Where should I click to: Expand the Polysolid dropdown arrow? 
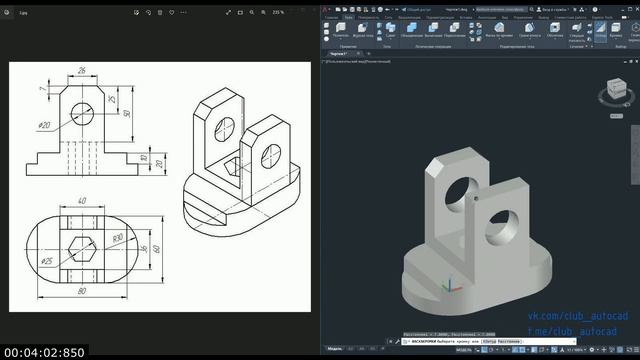pyautogui.click(x=340, y=39)
